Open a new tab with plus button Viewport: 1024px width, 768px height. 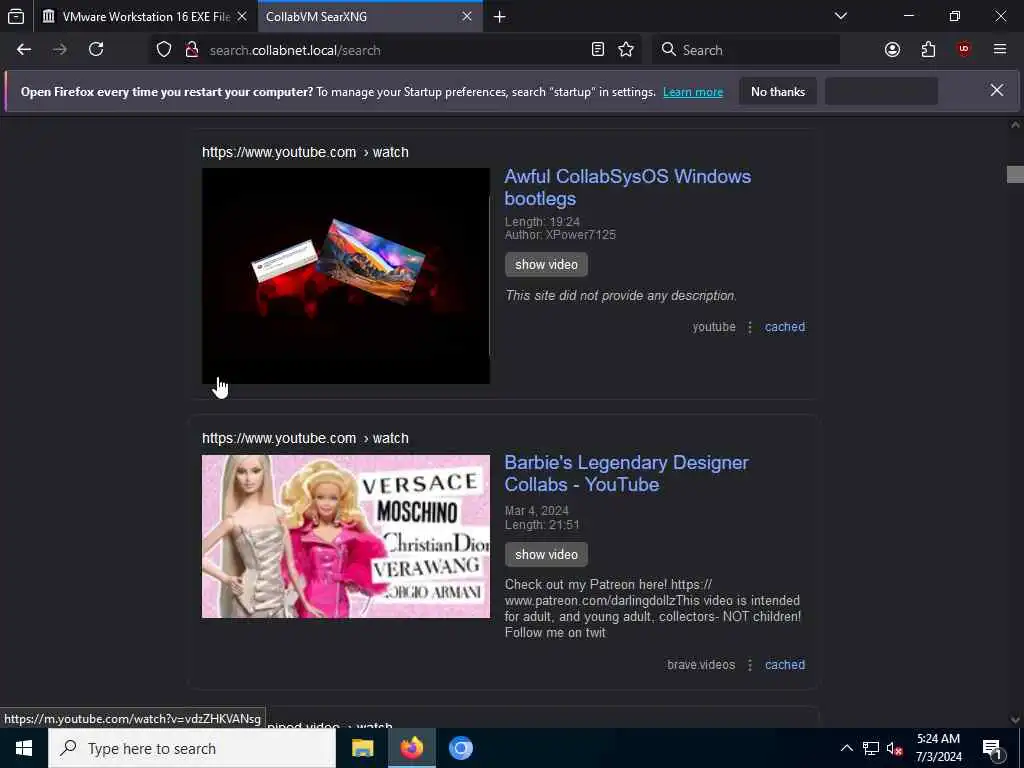point(500,16)
